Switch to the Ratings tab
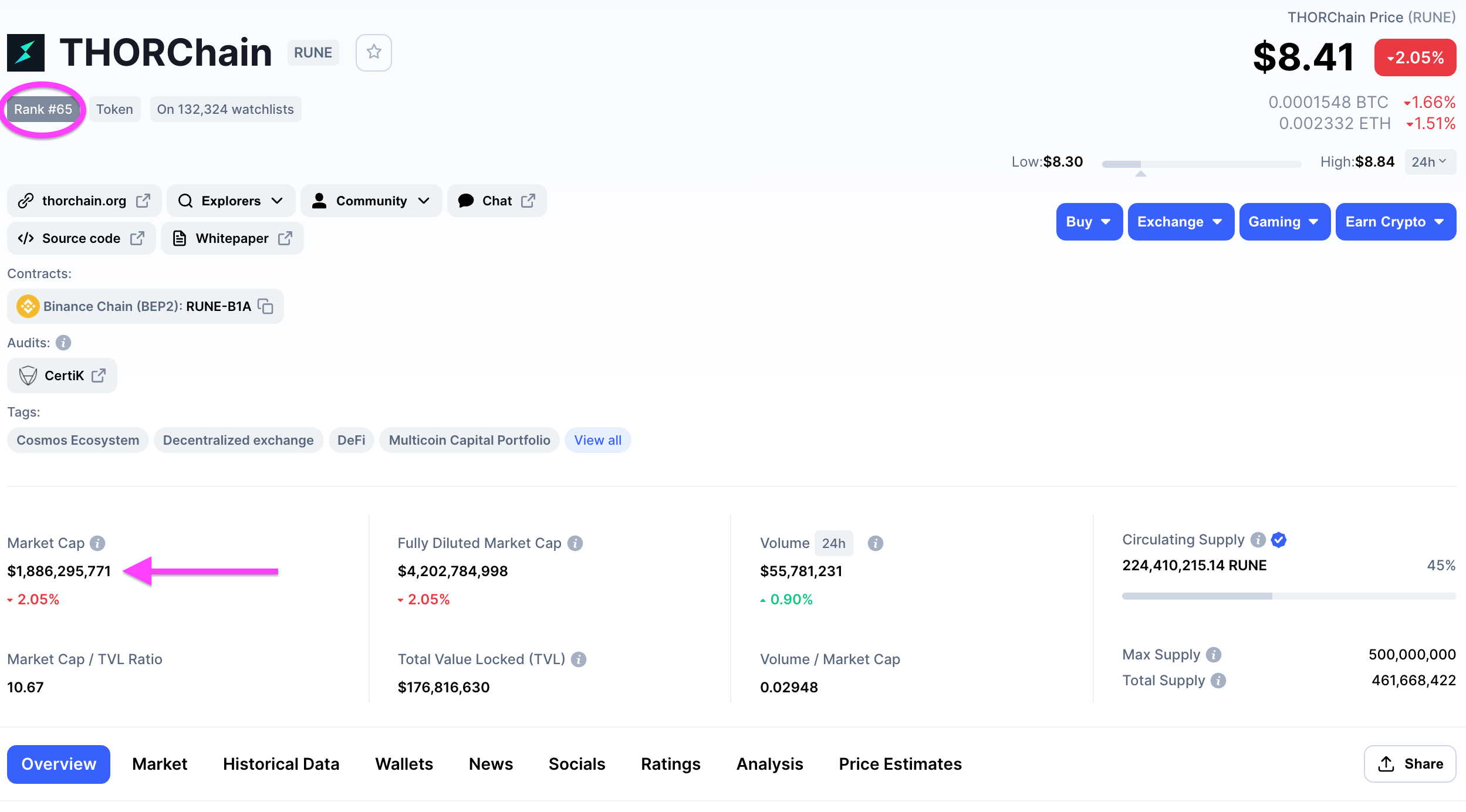Image resolution: width=1466 pixels, height=812 pixels. [671, 764]
